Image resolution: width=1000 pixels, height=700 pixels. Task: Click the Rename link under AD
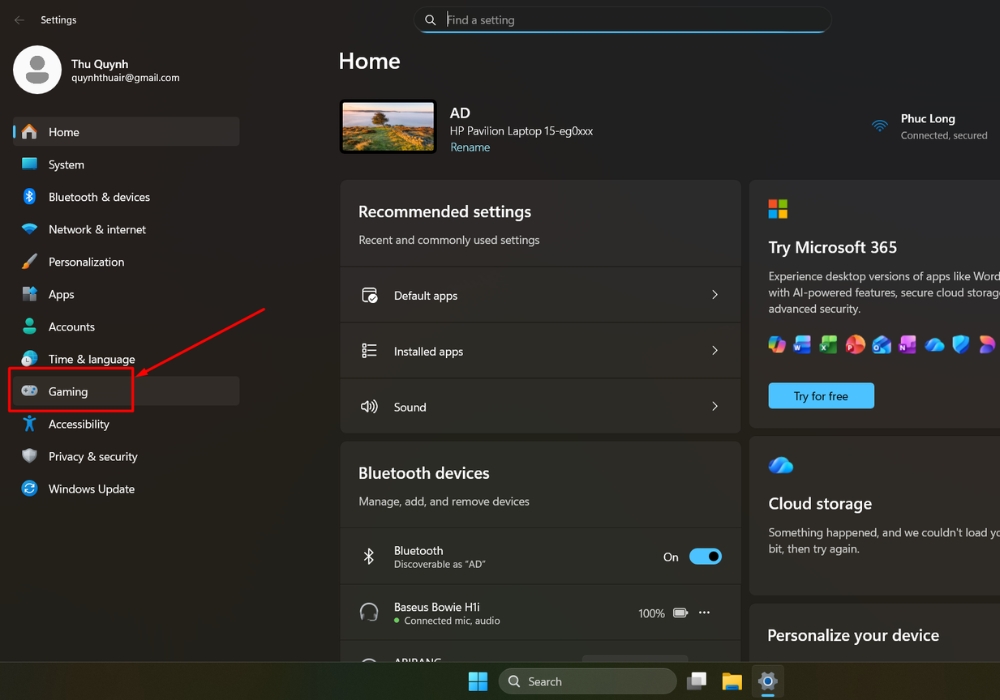click(x=470, y=147)
